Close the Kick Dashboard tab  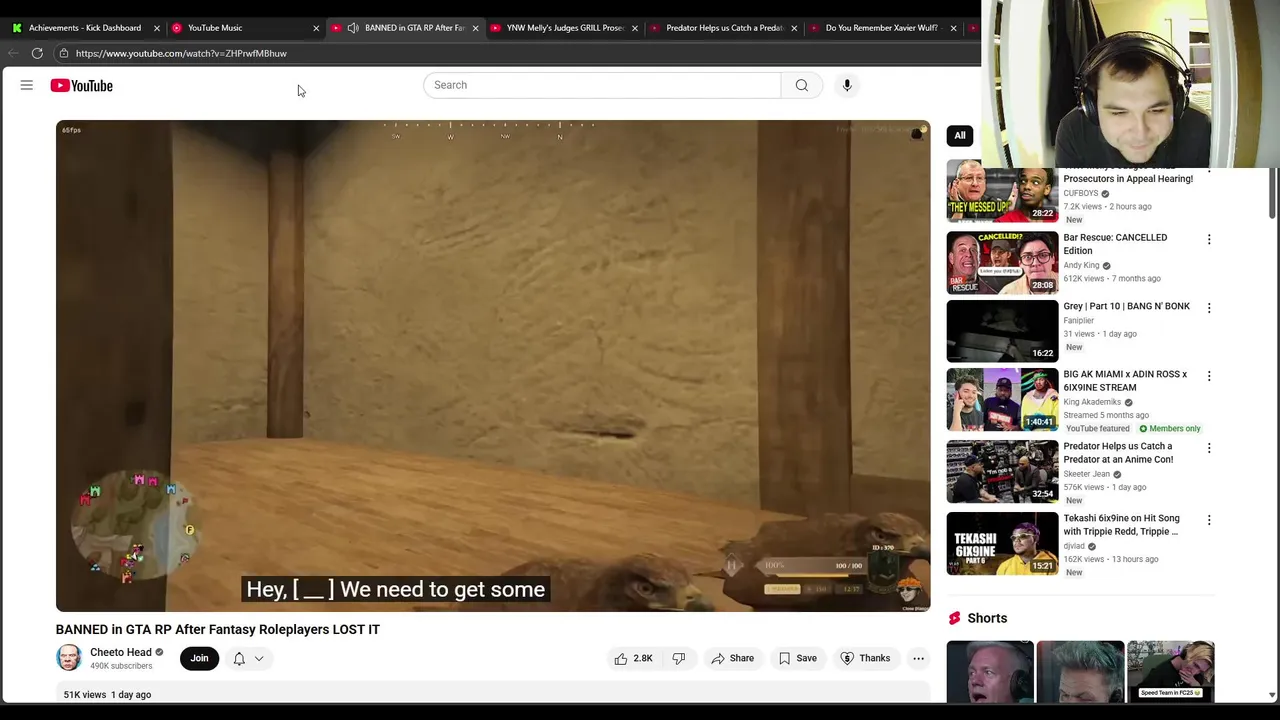[x=157, y=28]
